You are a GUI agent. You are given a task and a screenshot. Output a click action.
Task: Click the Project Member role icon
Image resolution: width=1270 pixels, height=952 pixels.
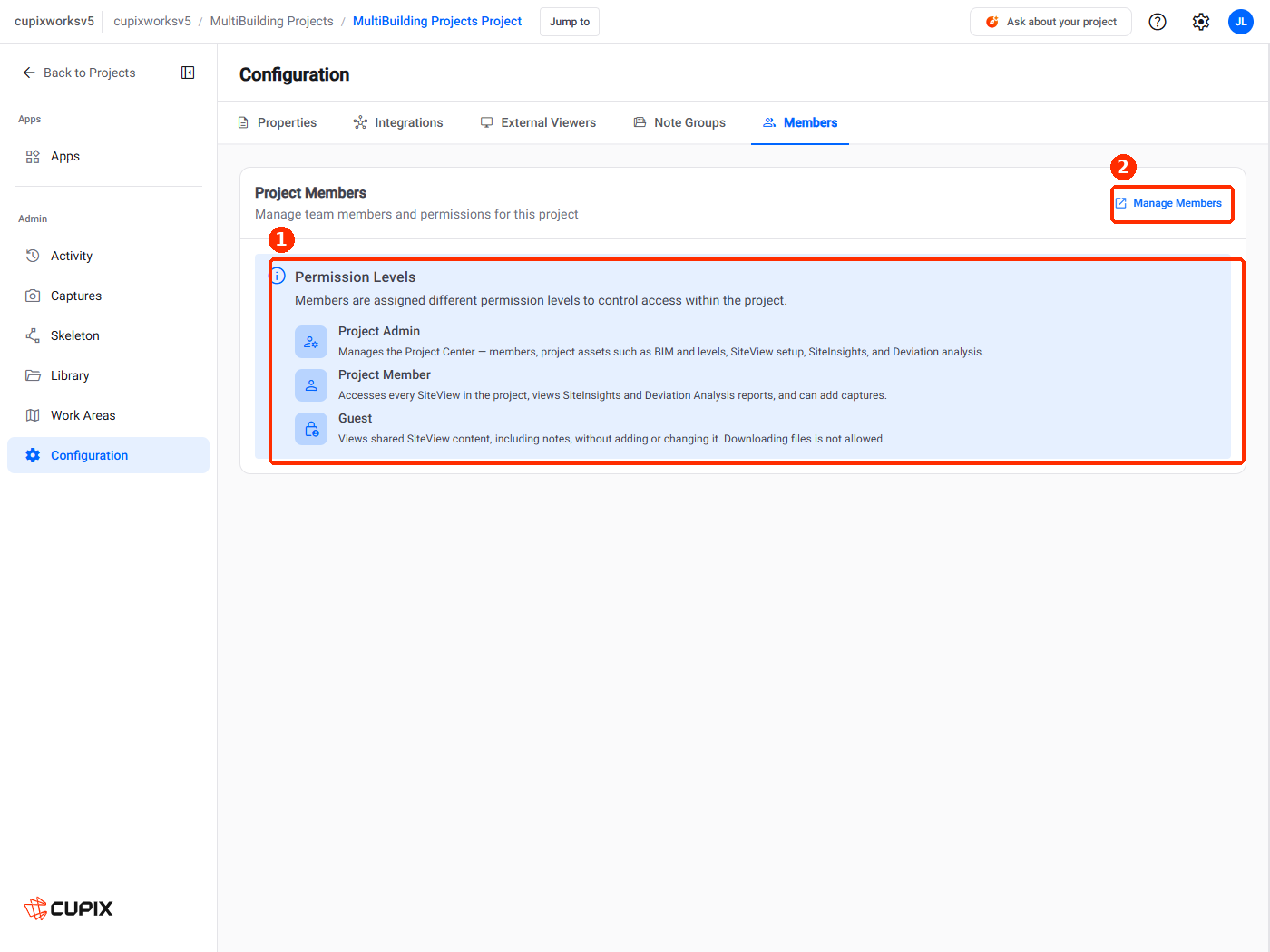point(311,385)
